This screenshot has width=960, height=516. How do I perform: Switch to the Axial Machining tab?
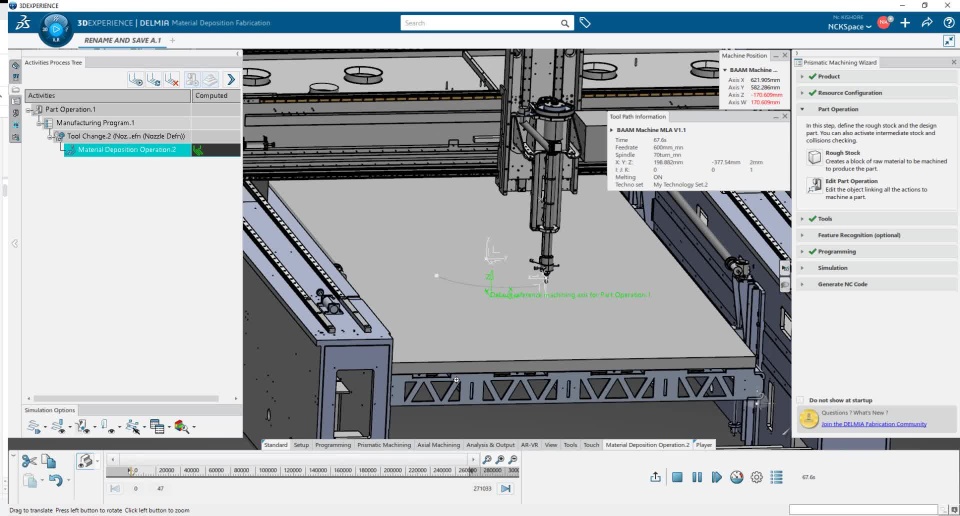[438, 445]
